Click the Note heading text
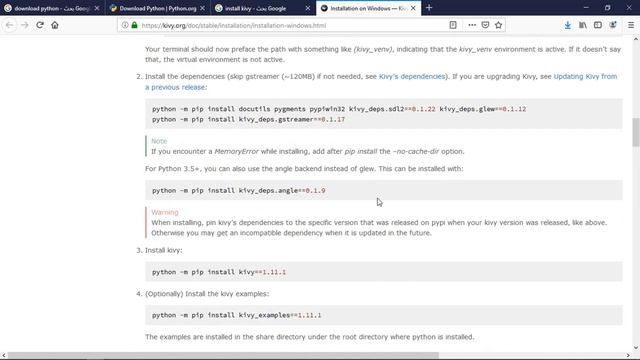Image resolution: width=640 pixels, height=360 pixels. click(x=159, y=141)
